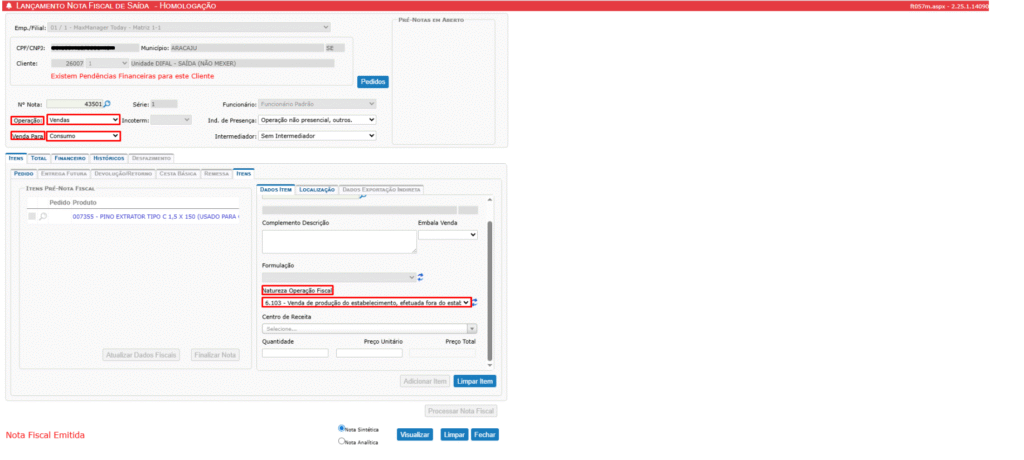1024x460 pixels.
Task: Open the Localização tab
Action: click(x=316, y=189)
